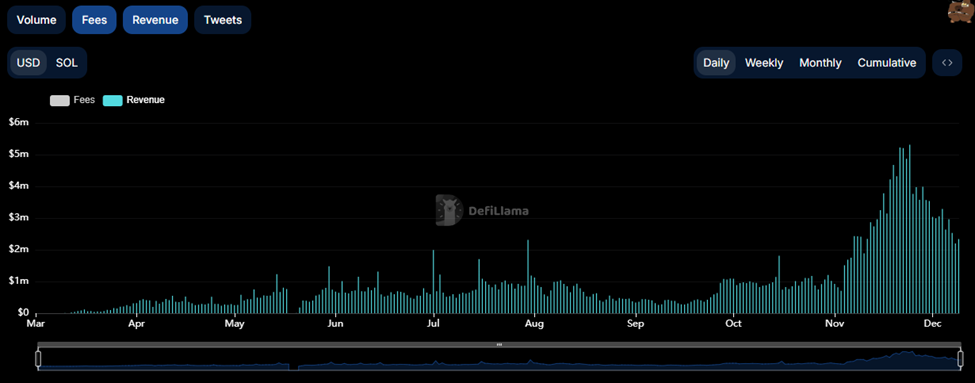This screenshot has width=975, height=383.
Task: Click the range overview mini chart
Action: coord(499,359)
